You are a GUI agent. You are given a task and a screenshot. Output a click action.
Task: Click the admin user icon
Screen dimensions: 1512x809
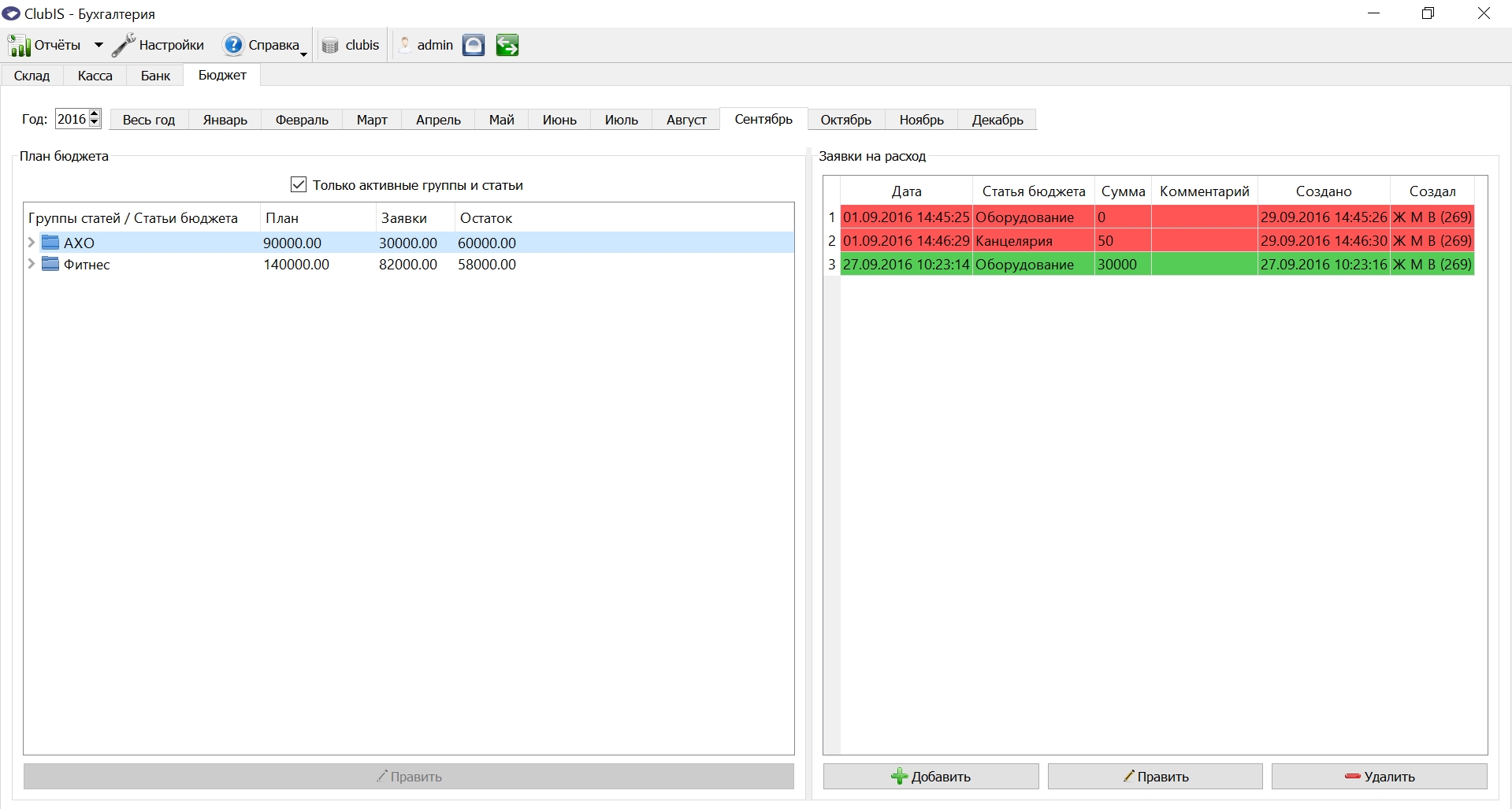tap(405, 45)
